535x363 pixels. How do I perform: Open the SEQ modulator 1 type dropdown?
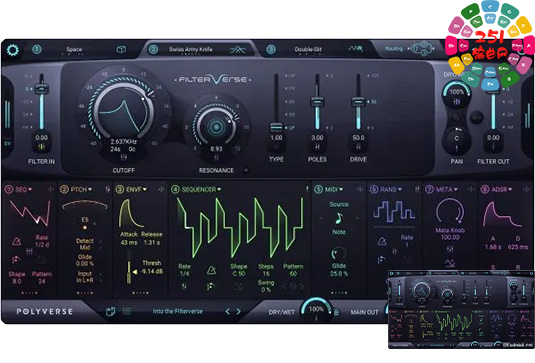pos(24,189)
